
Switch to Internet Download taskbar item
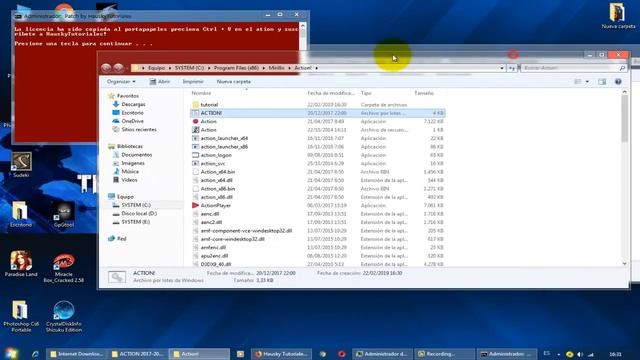click(x=77, y=354)
